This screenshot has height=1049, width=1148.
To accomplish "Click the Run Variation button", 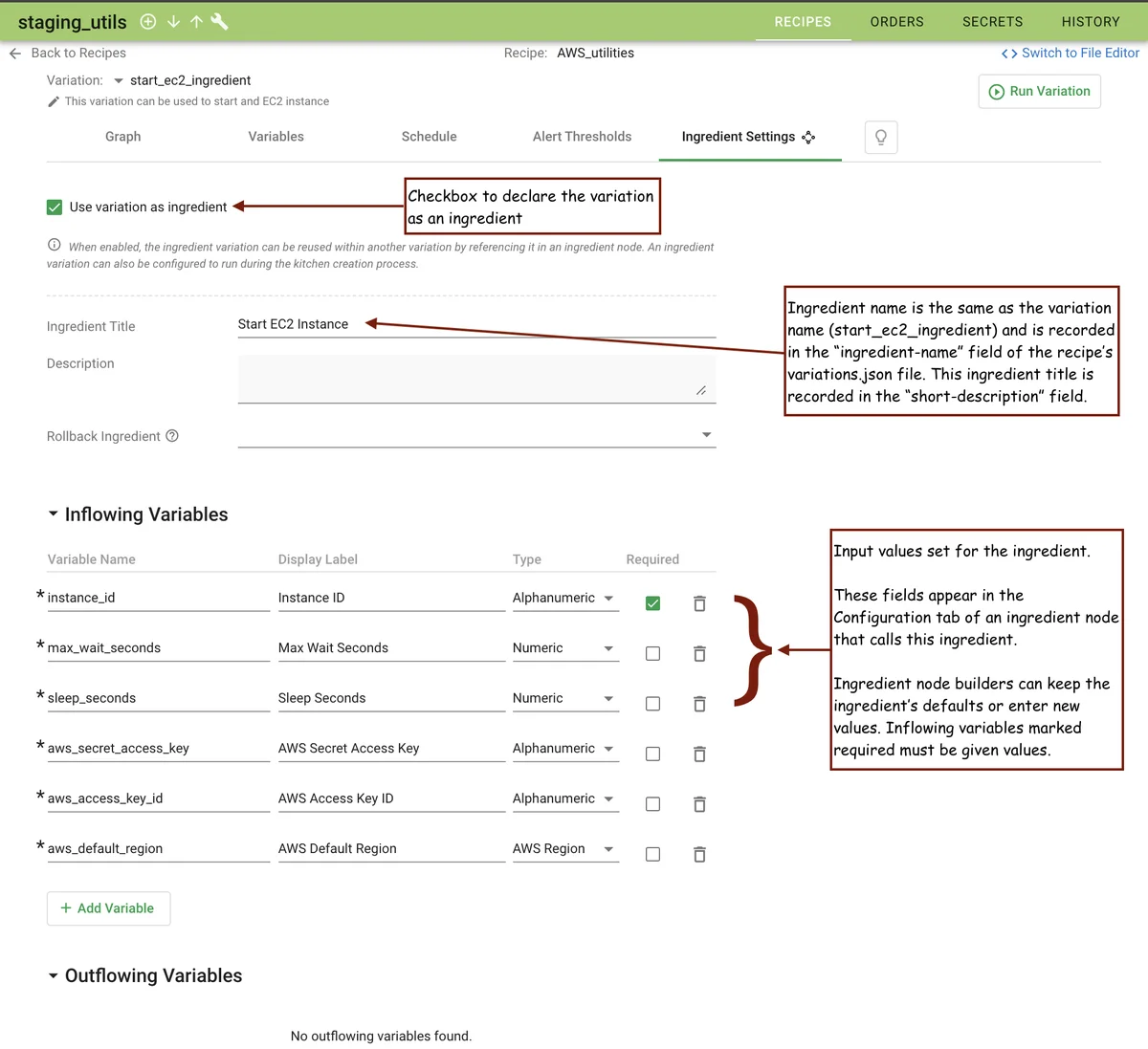I will point(1039,92).
